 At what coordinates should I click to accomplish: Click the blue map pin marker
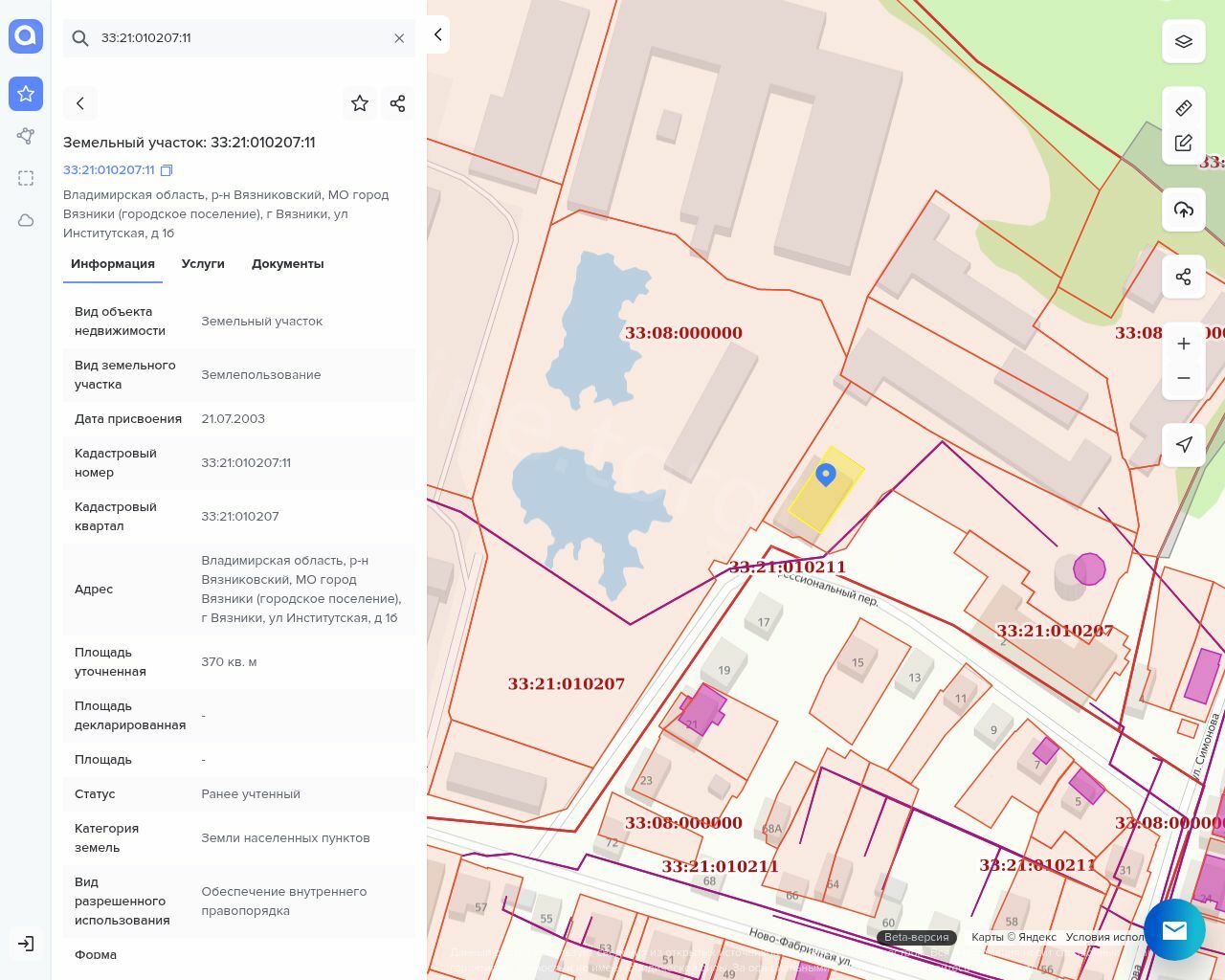click(x=826, y=474)
